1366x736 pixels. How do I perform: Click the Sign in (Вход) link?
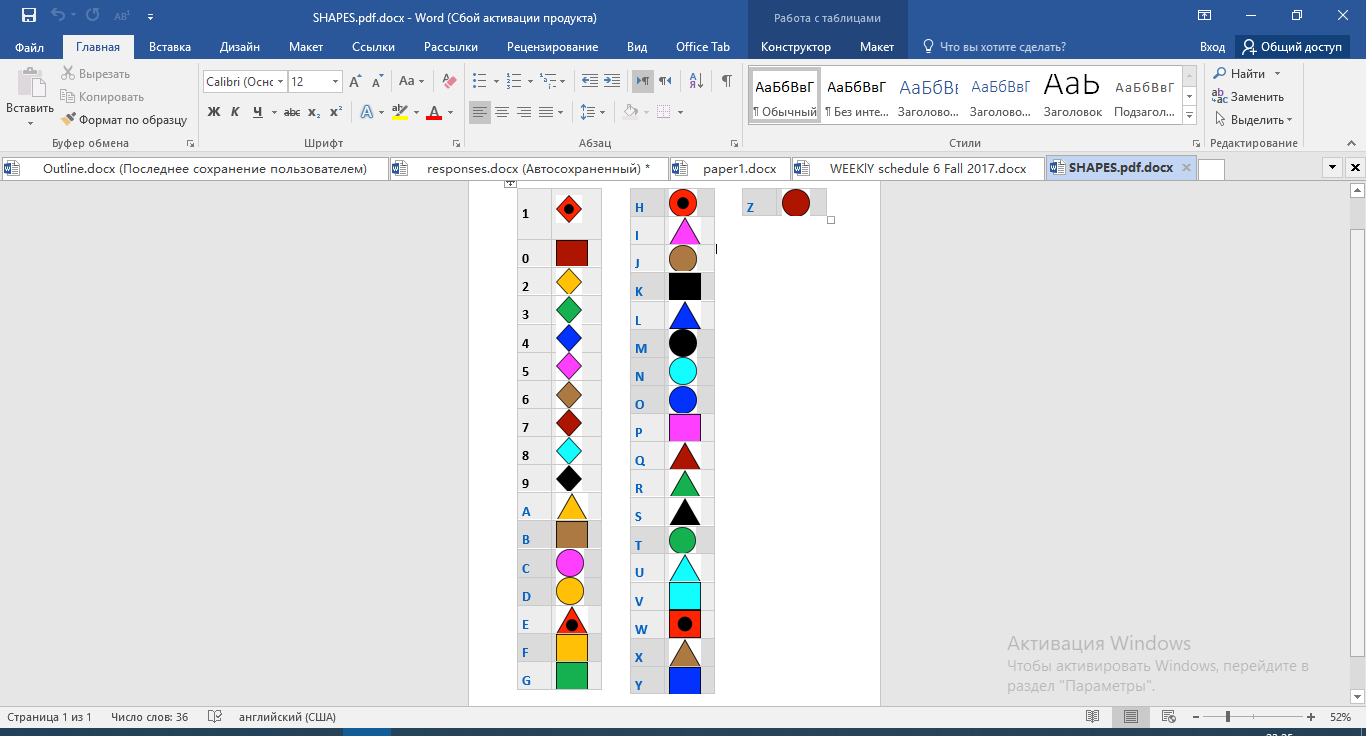(1212, 47)
